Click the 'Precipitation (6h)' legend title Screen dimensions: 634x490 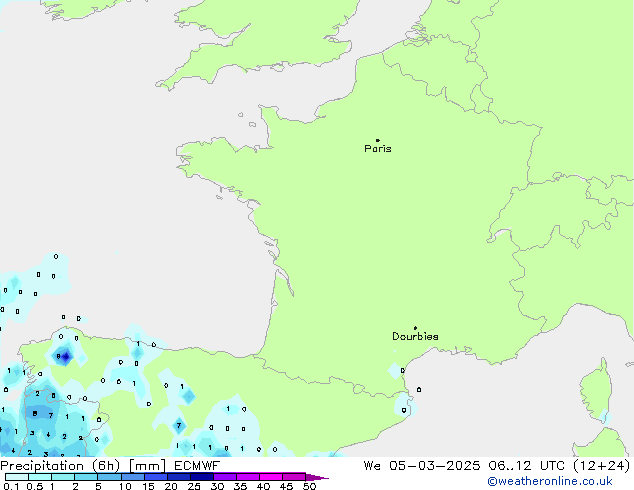[x=60, y=466]
